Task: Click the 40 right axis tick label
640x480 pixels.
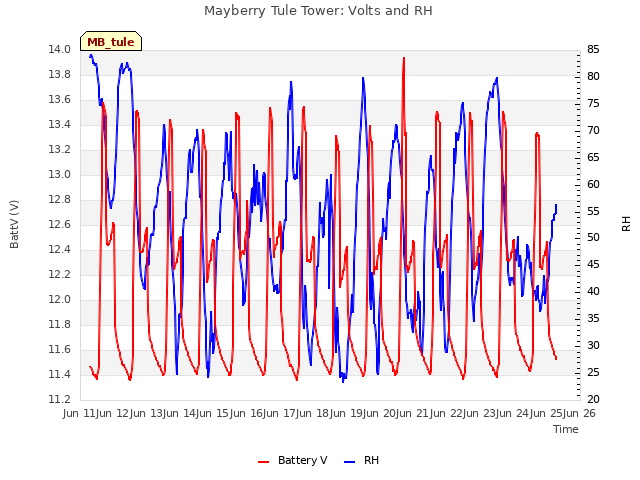Action: coord(593,292)
